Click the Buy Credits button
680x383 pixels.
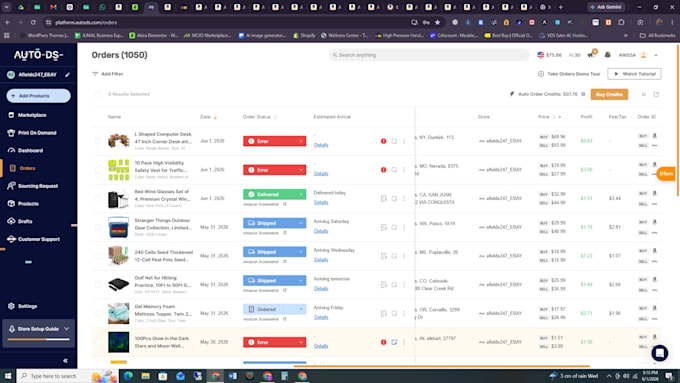[x=609, y=94]
